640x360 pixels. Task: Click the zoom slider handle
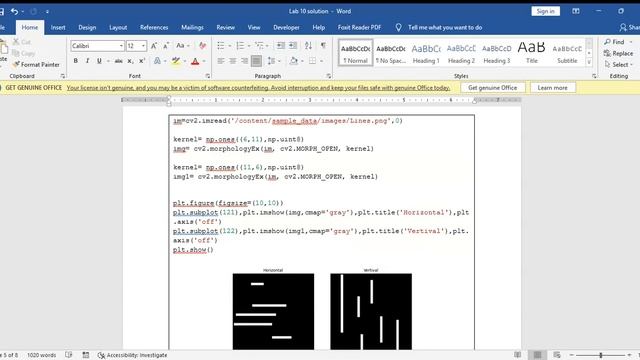tap(601, 355)
